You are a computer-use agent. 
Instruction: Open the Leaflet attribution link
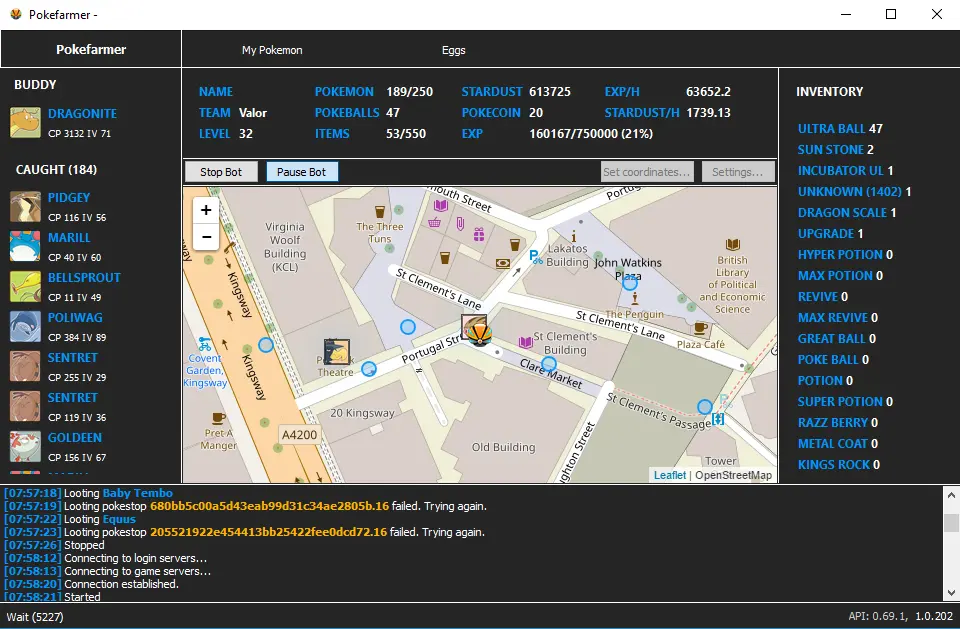(x=670, y=475)
